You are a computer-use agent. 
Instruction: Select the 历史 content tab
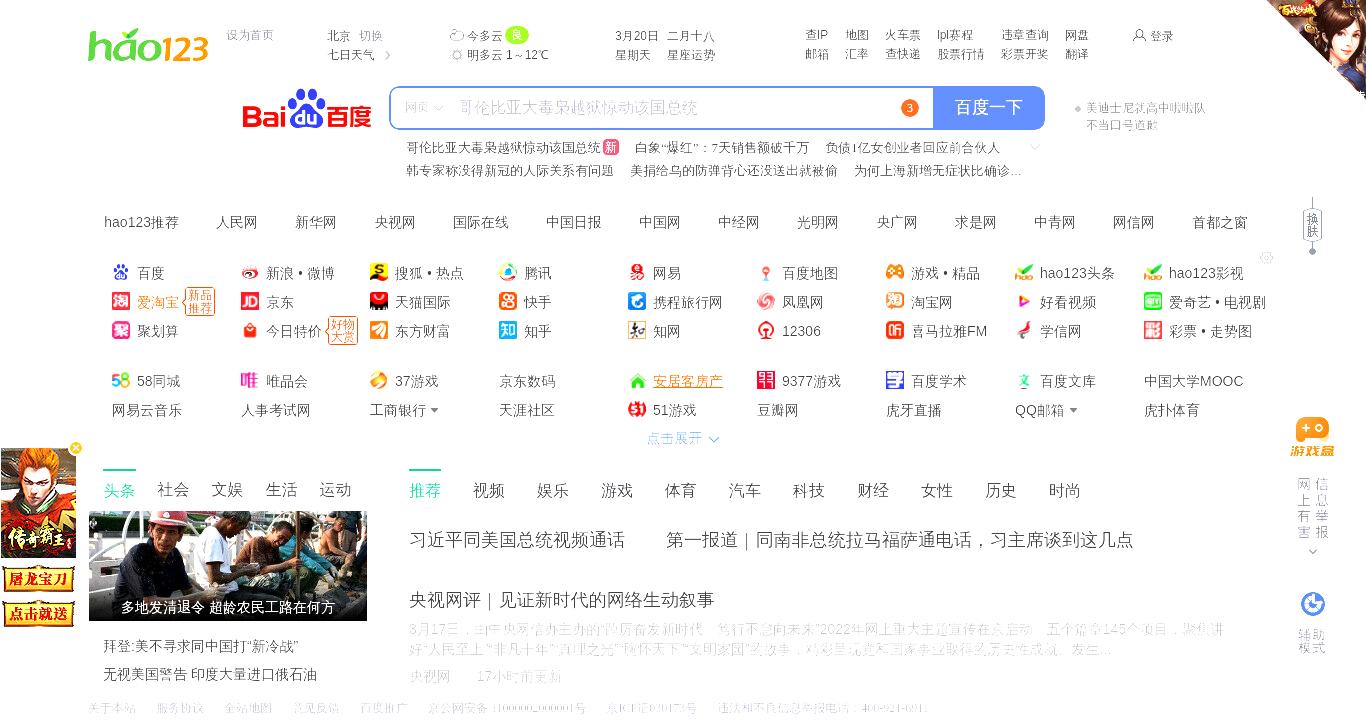coord(1001,491)
